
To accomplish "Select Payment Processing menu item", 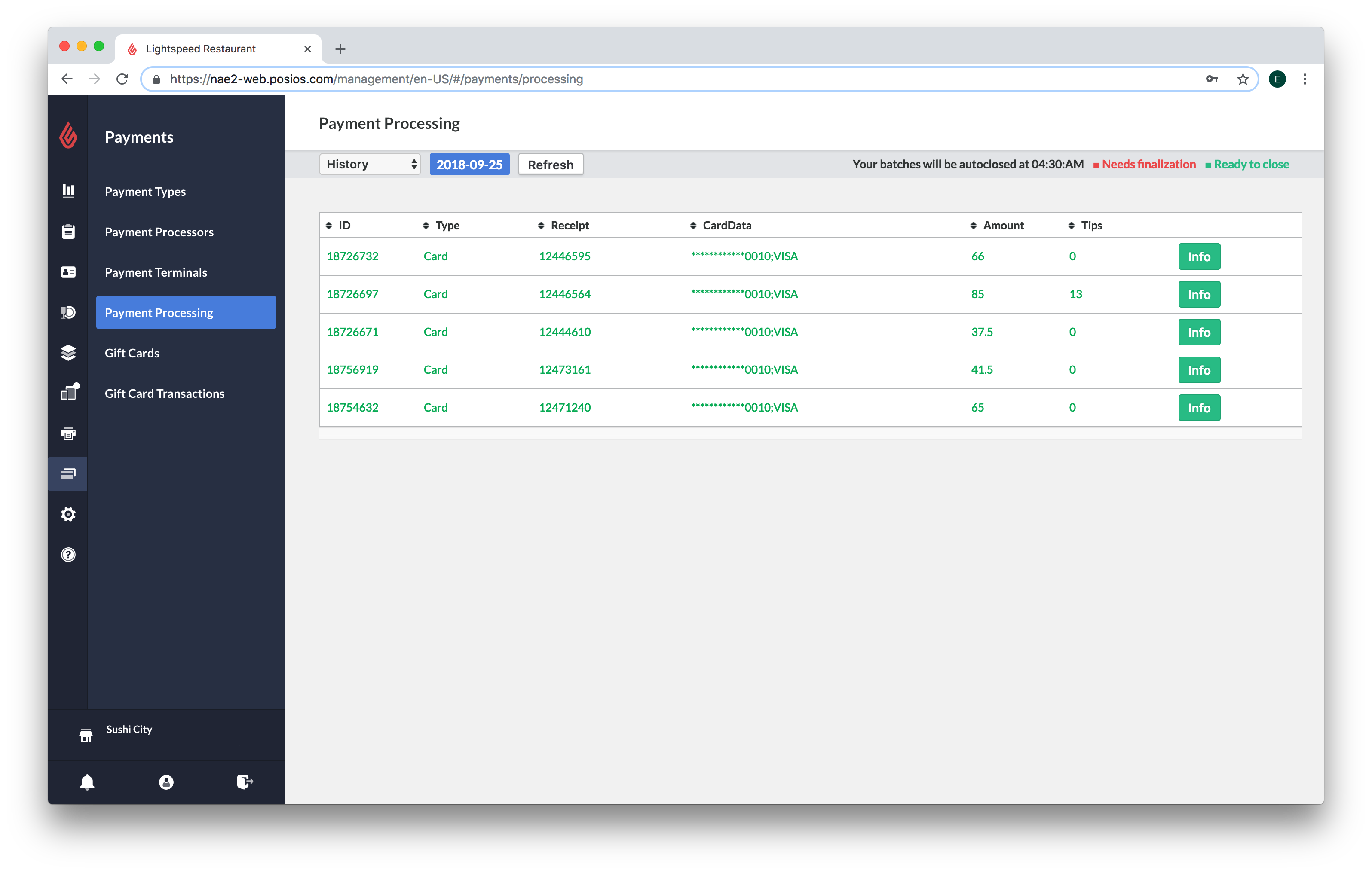I will coord(186,312).
